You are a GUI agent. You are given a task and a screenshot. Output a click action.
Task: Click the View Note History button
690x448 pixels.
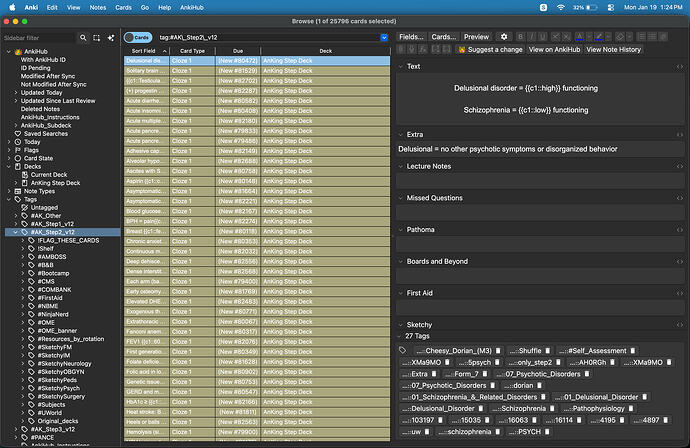click(612, 49)
